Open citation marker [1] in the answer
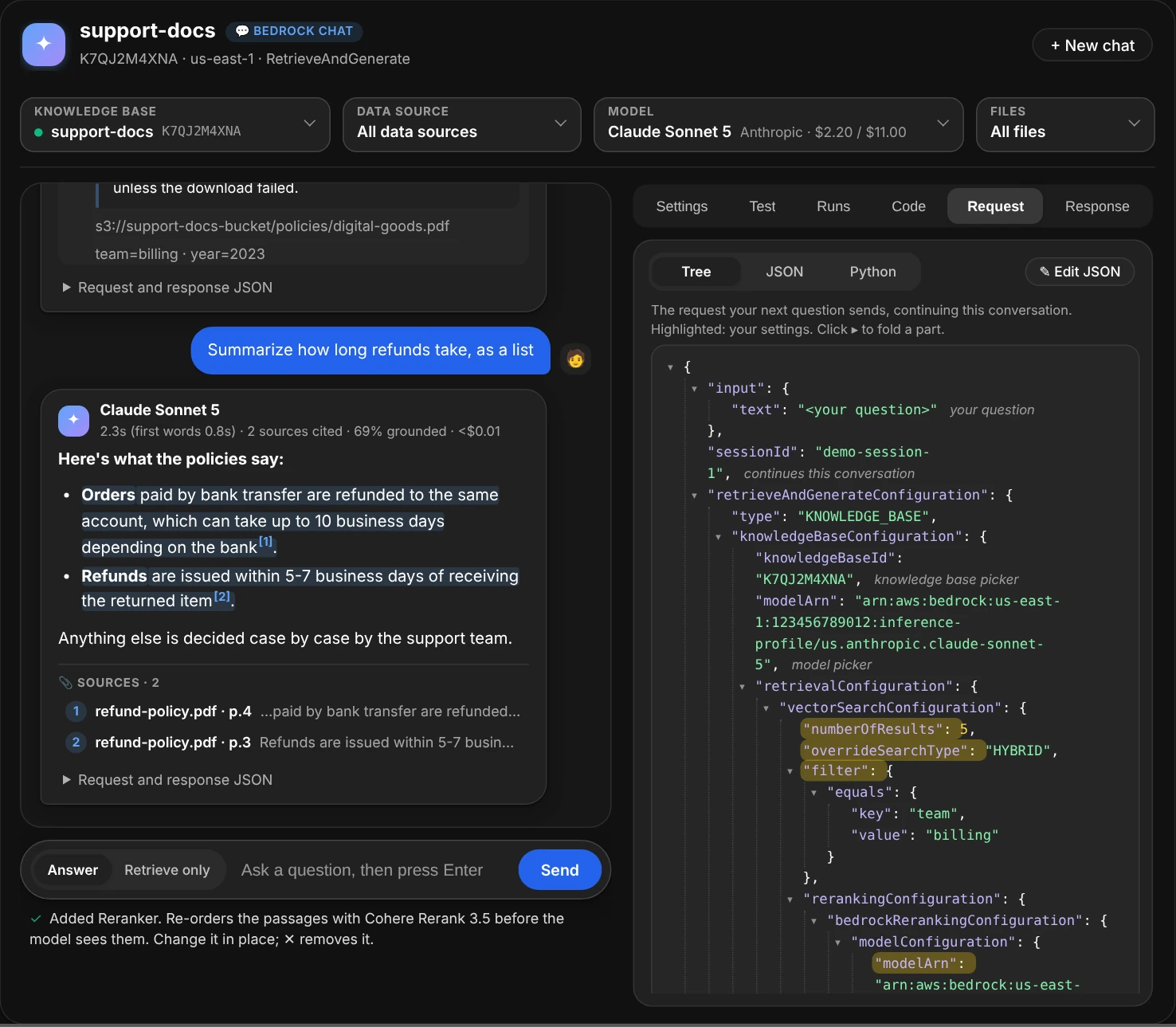Viewport: 1176px width, 1027px height. click(x=266, y=542)
